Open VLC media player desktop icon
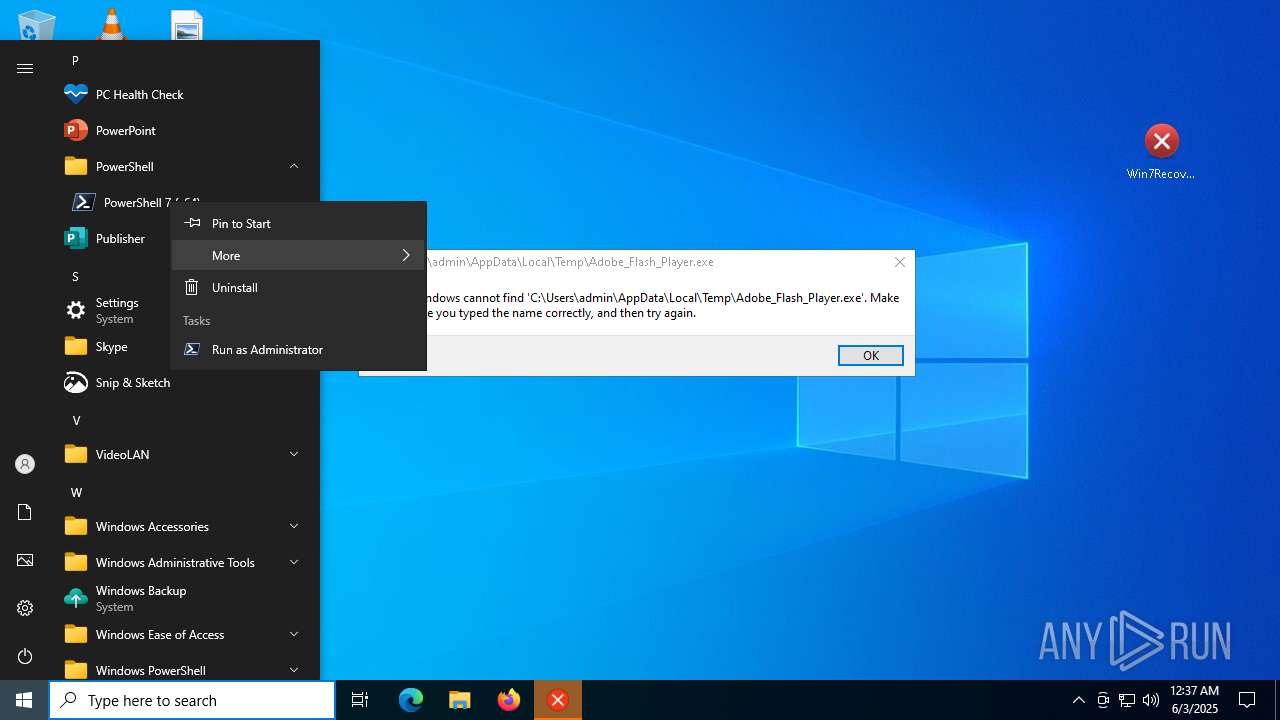The image size is (1280, 720). point(111,24)
